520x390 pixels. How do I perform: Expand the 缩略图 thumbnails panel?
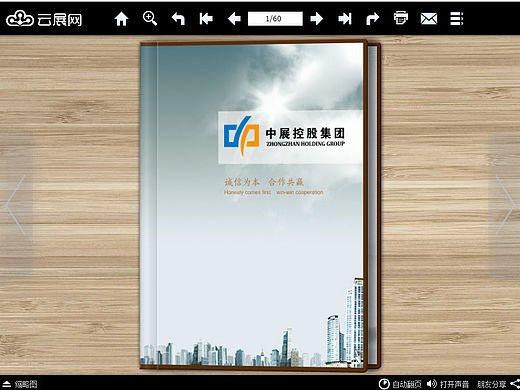(x=20, y=384)
